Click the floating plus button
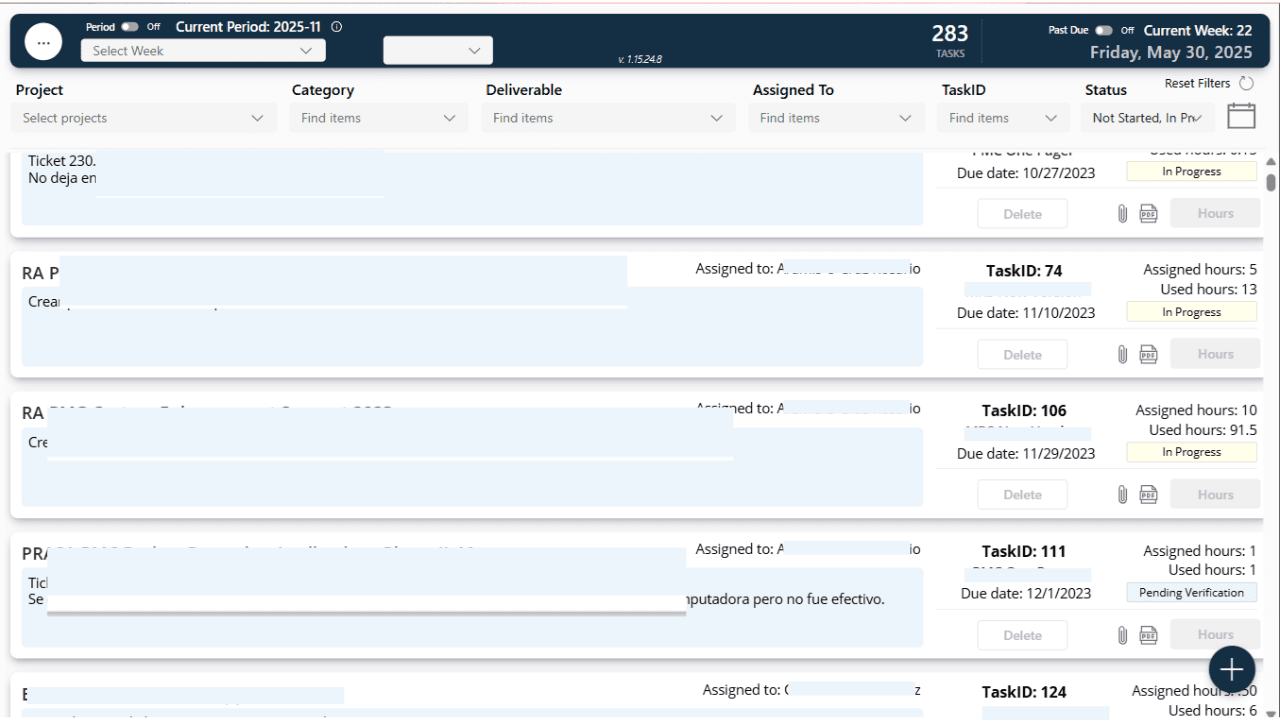The image size is (1280, 720). [1231, 668]
